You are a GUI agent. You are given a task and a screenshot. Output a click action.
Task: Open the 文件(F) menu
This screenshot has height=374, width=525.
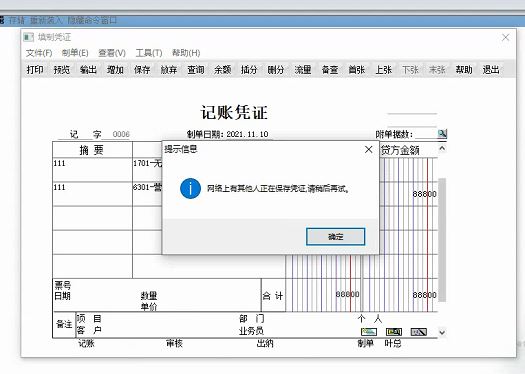coord(39,53)
